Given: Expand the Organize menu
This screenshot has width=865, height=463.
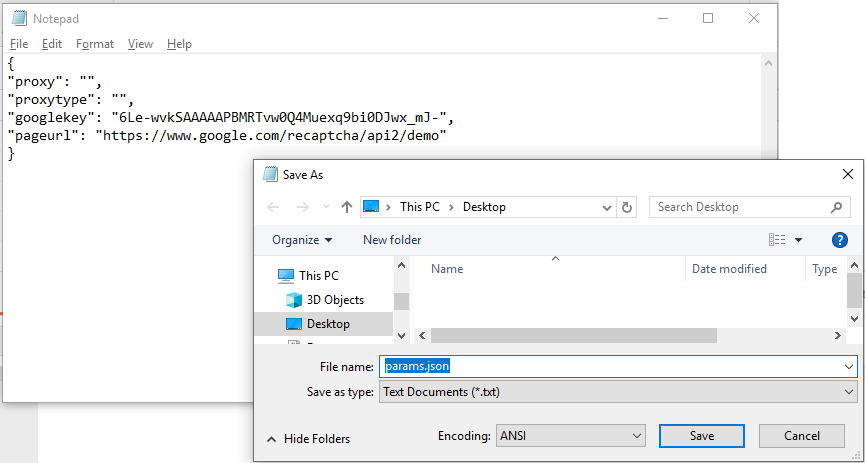Looking at the screenshot, I should (x=302, y=240).
